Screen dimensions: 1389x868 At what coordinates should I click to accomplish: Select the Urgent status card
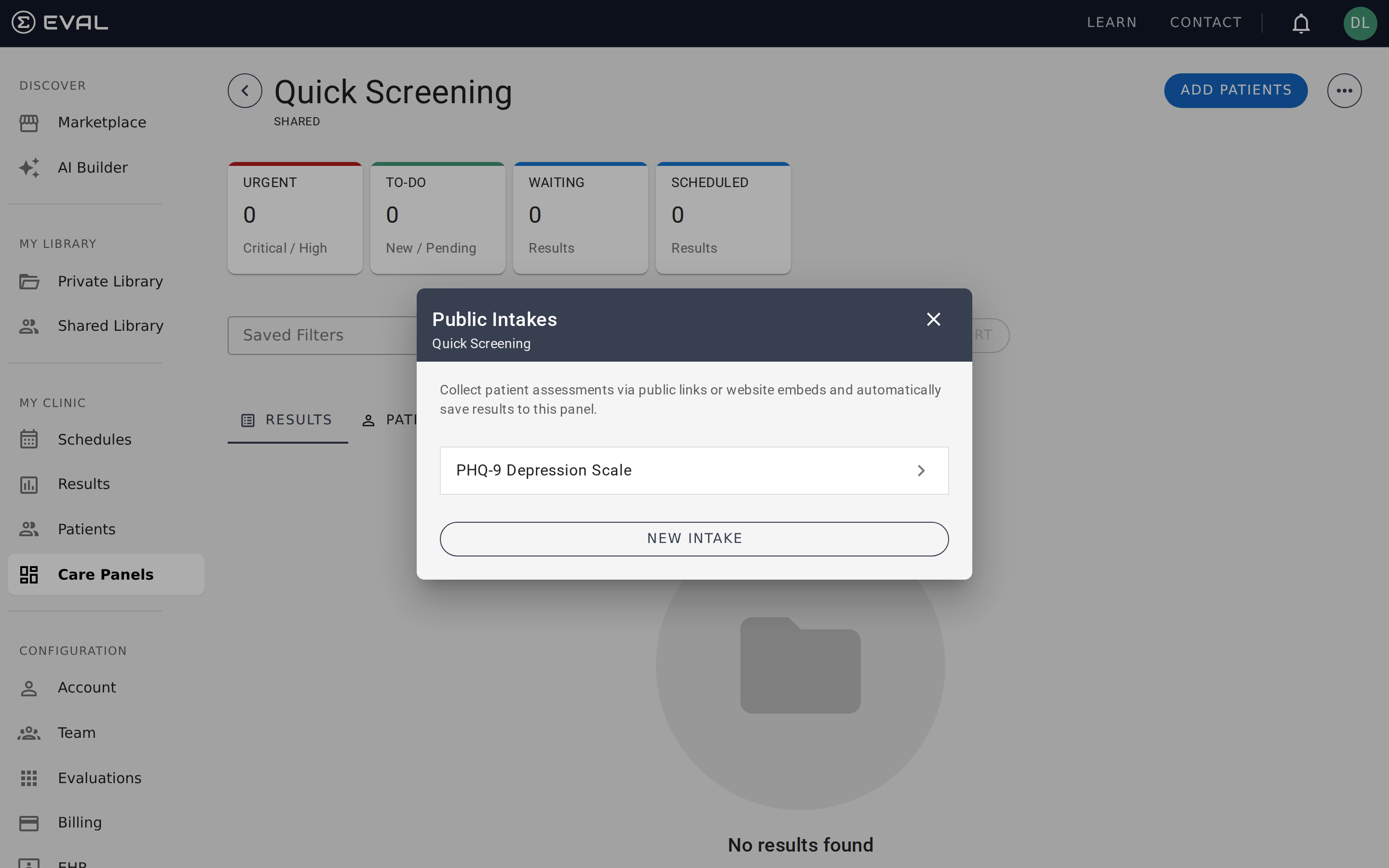click(x=295, y=217)
